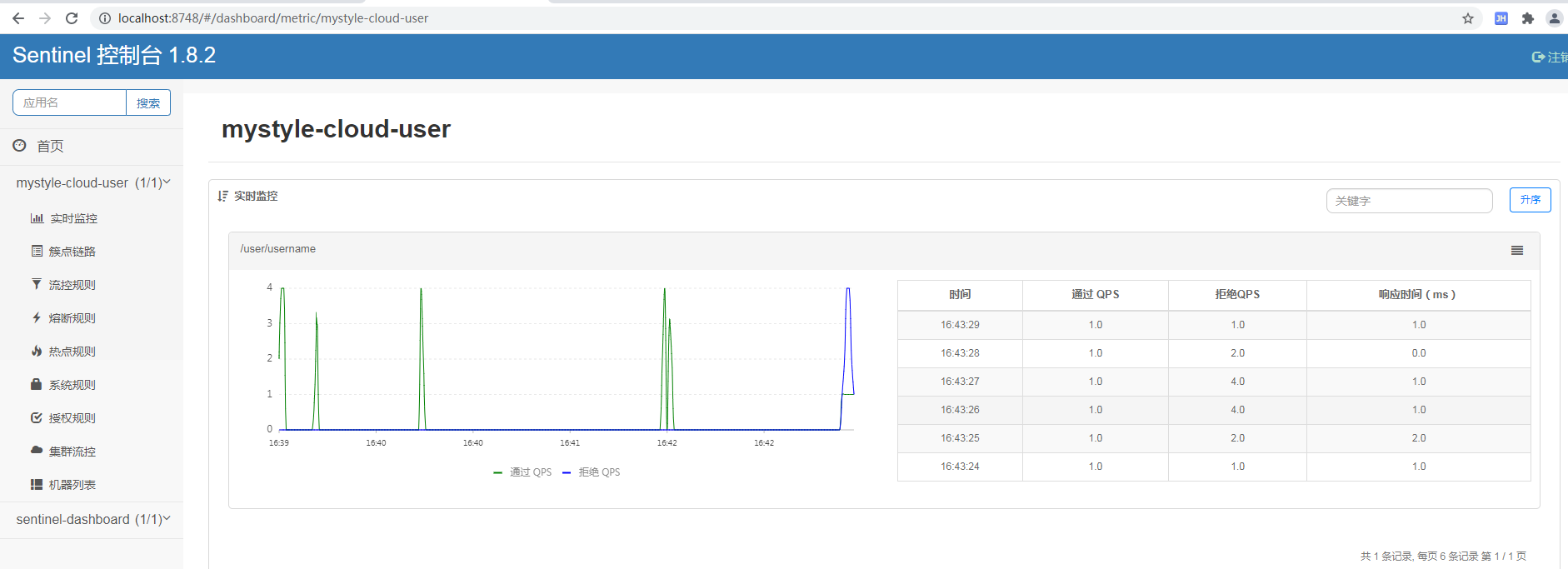Open the /user/username chart hamburger menu
The height and width of the screenshot is (569, 1568).
pos(1516,250)
